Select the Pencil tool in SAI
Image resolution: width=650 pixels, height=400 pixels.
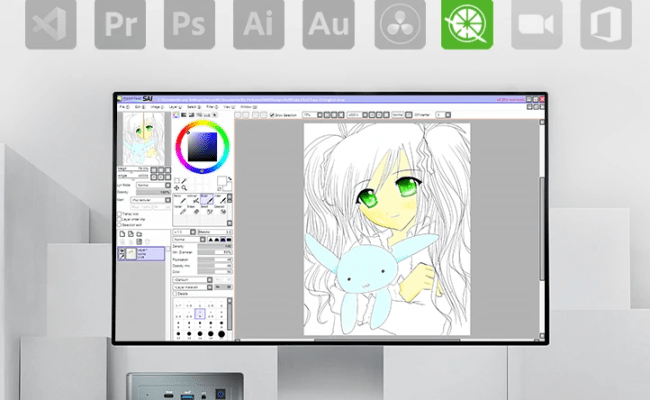click(x=182, y=199)
